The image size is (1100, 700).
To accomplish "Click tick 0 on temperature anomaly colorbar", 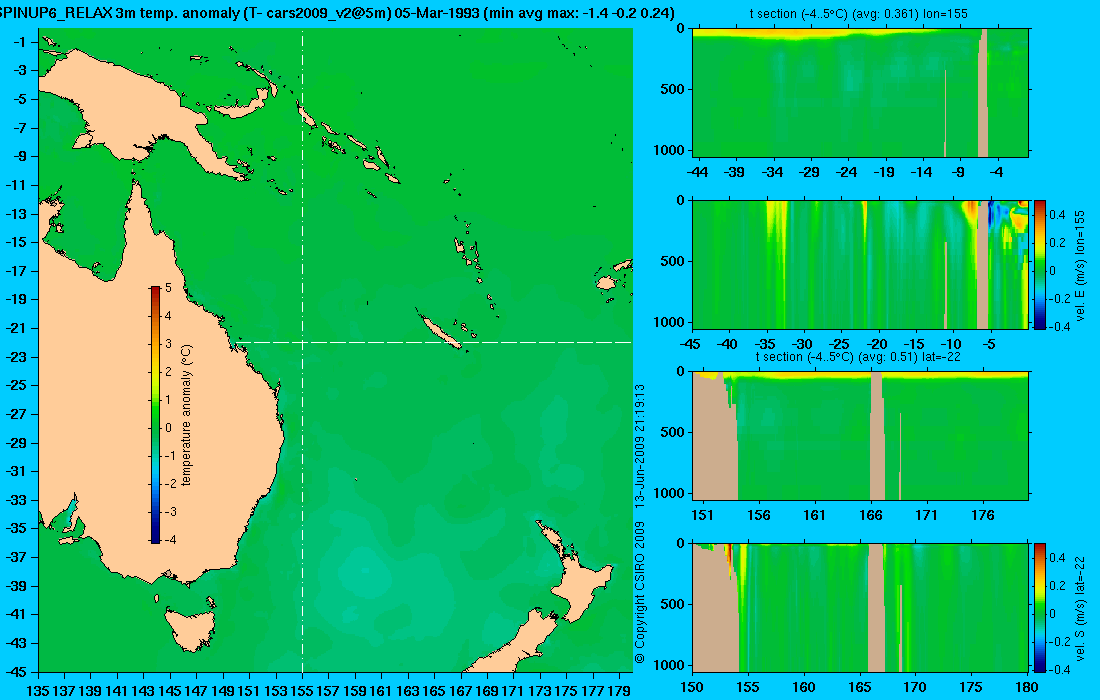I will point(168,427).
